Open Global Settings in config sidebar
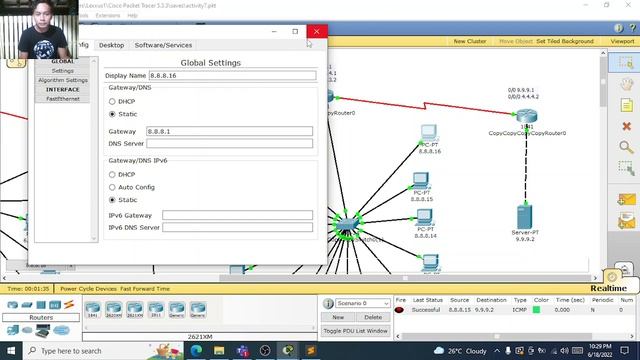Screen dimensions: 640x360 click(62, 71)
